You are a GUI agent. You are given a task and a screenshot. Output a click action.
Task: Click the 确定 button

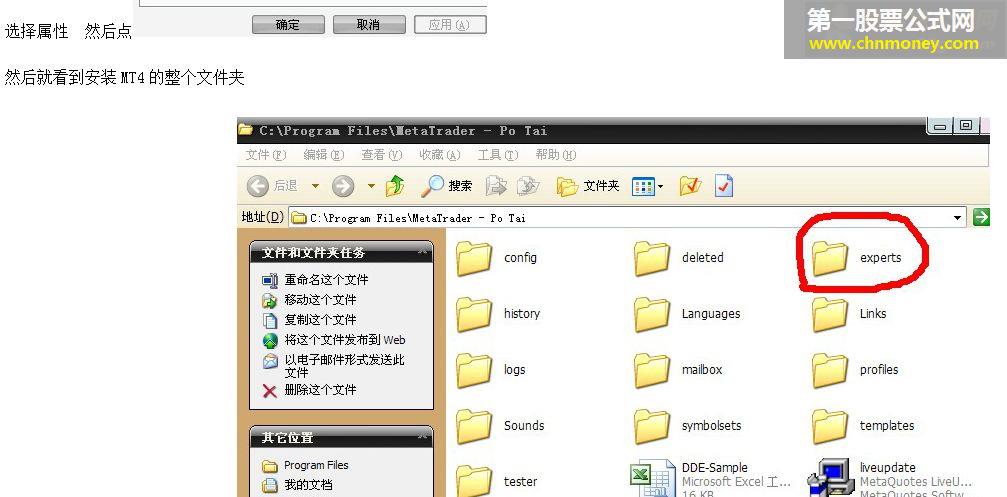coord(288,25)
